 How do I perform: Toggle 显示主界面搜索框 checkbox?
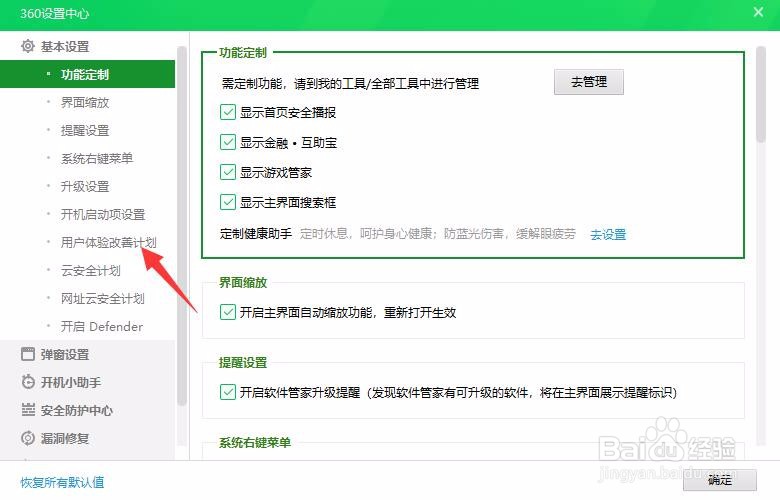[x=228, y=202]
